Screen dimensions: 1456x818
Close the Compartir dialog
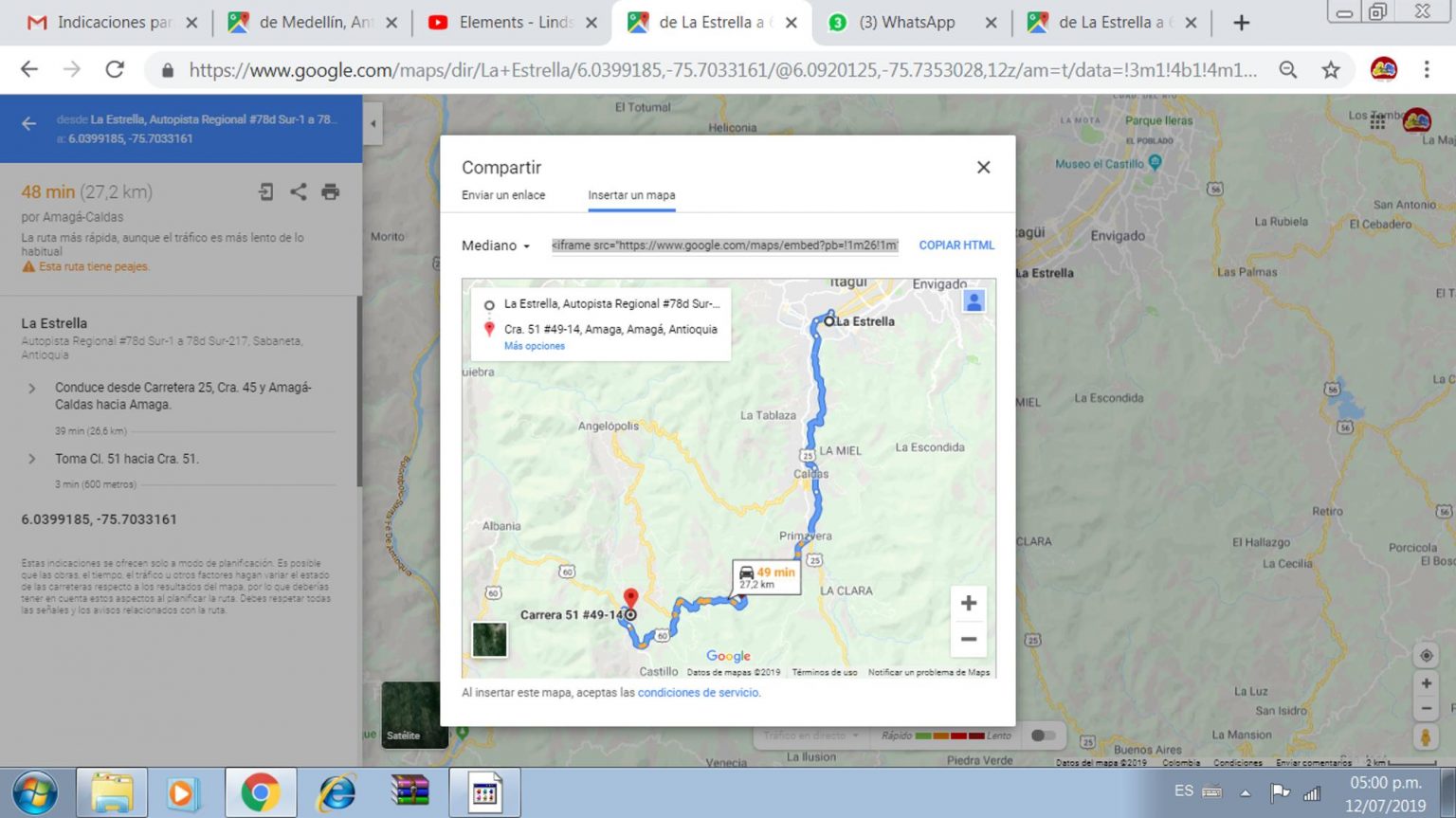click(x=983, y=168)
